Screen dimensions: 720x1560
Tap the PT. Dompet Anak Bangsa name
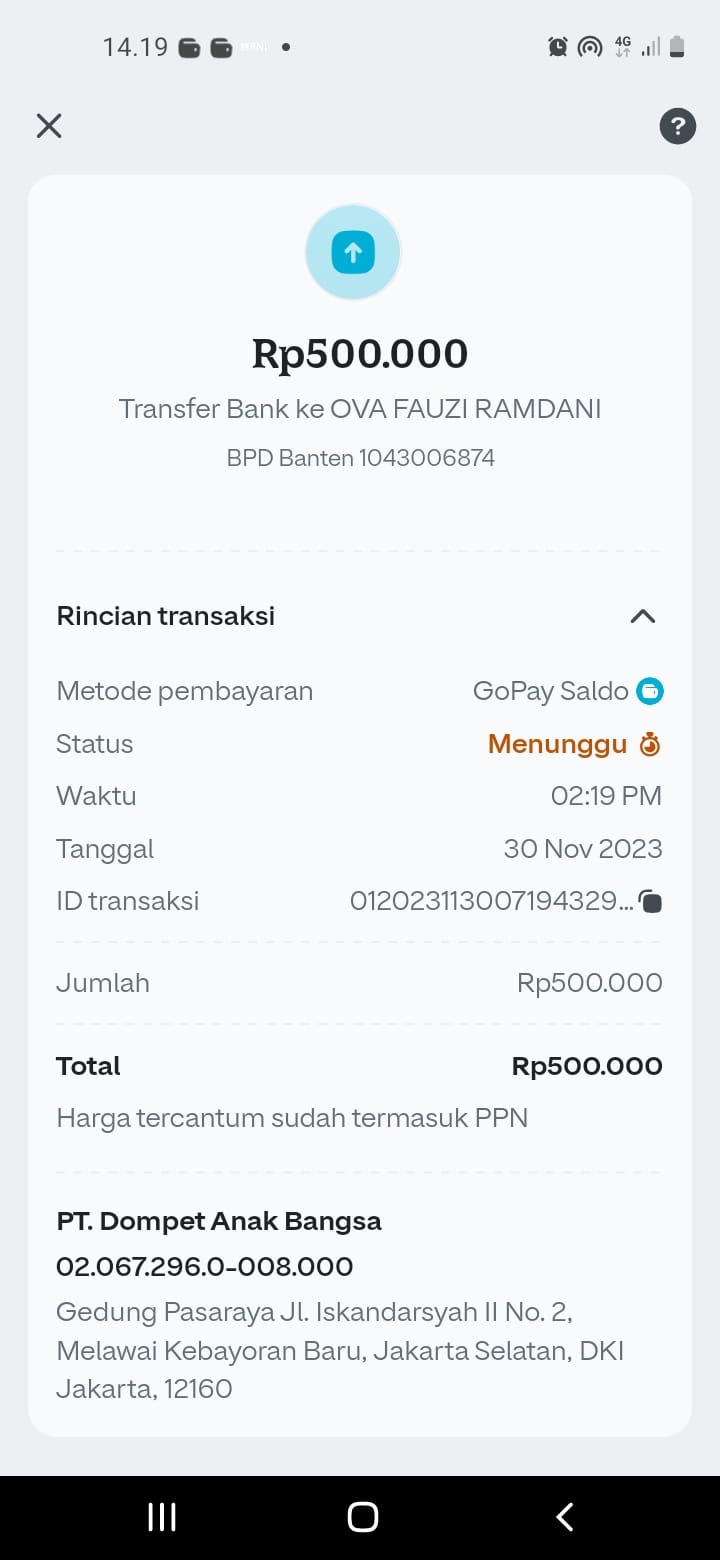coord(219,1221)
